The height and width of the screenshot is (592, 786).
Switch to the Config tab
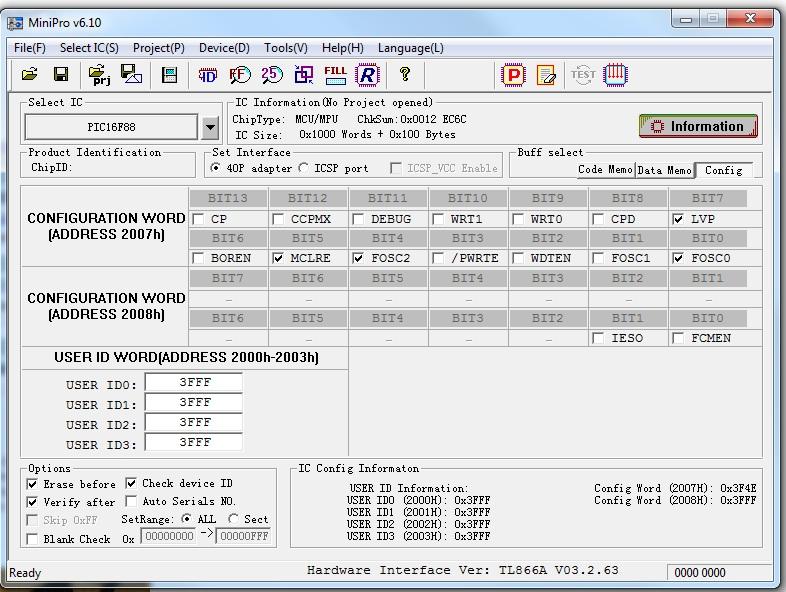click(x=723, y=170)
